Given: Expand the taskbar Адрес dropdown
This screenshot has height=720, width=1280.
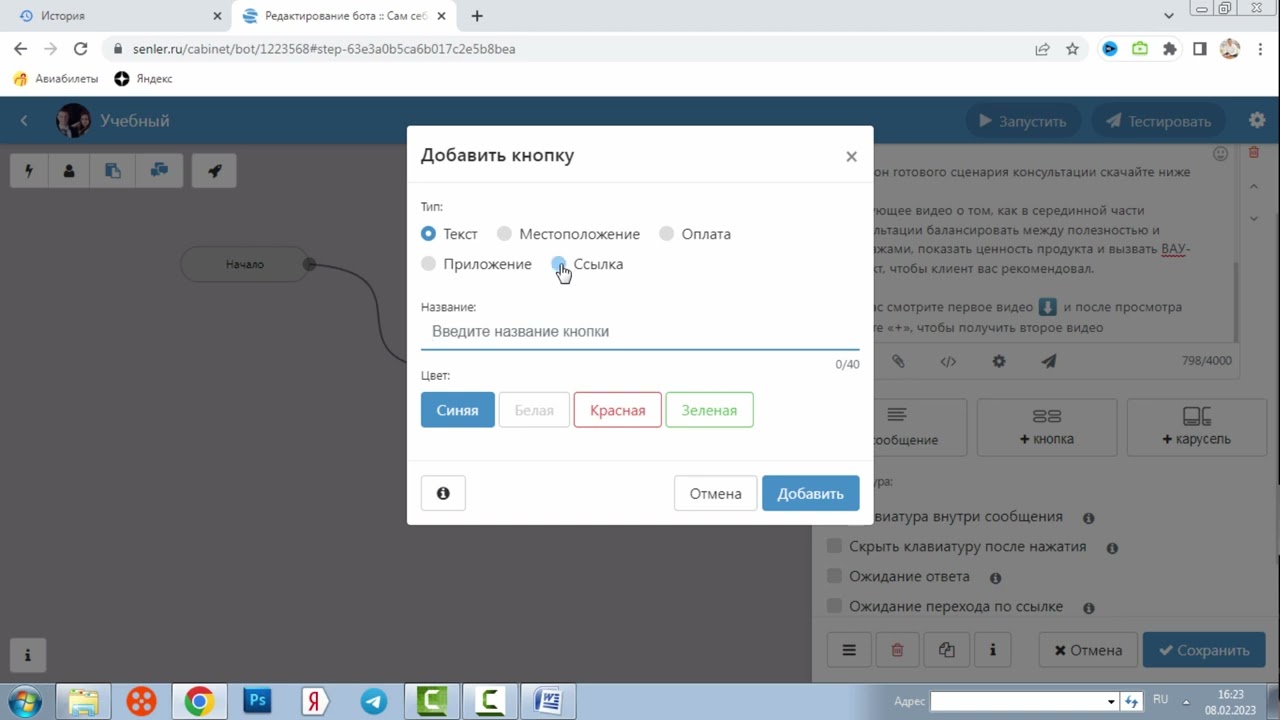Looking at the screenshot, I should tap(1110, 702).
